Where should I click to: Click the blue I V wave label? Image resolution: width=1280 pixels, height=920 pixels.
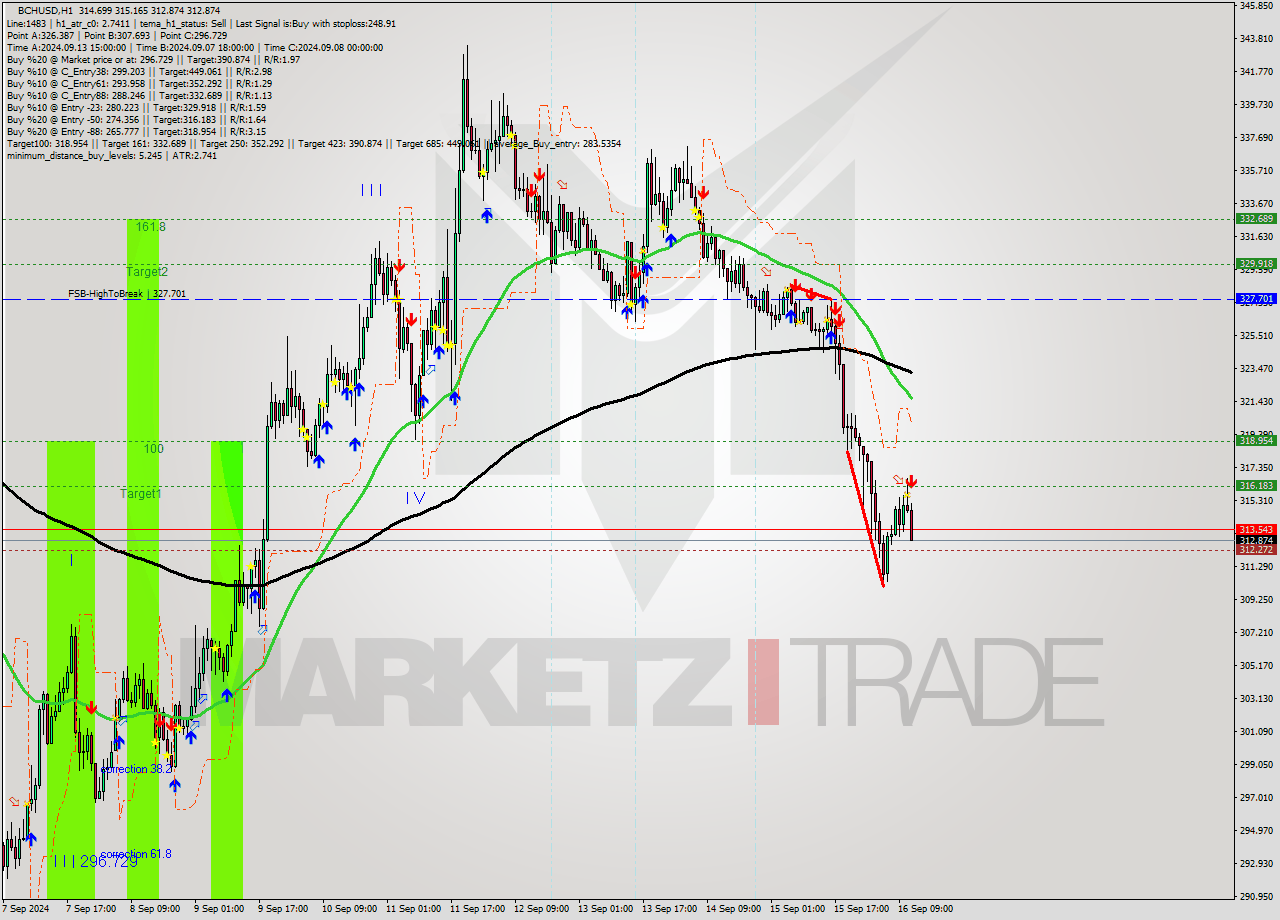[x=415, y=497]
